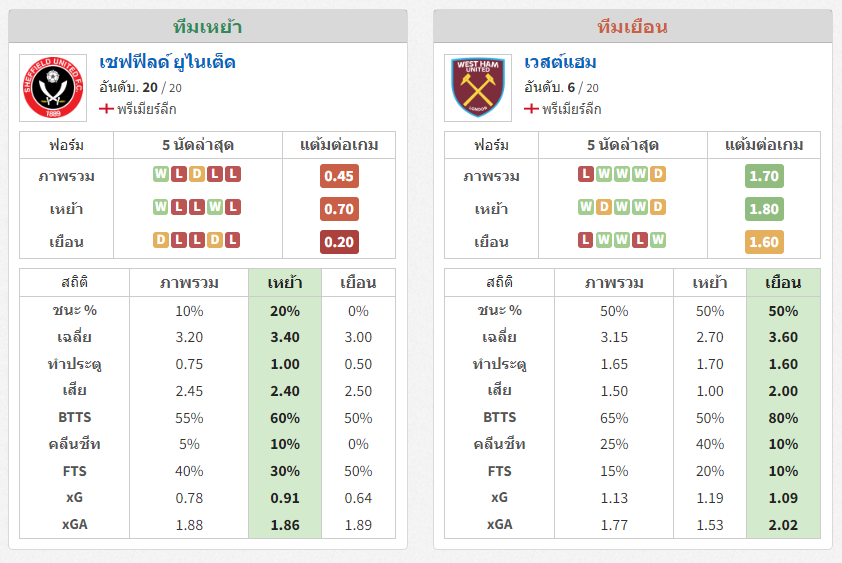This screenshot has width=842, height=563.
Task: Click the last W badge in West Ham away form
Action: (x=657, y=240)
